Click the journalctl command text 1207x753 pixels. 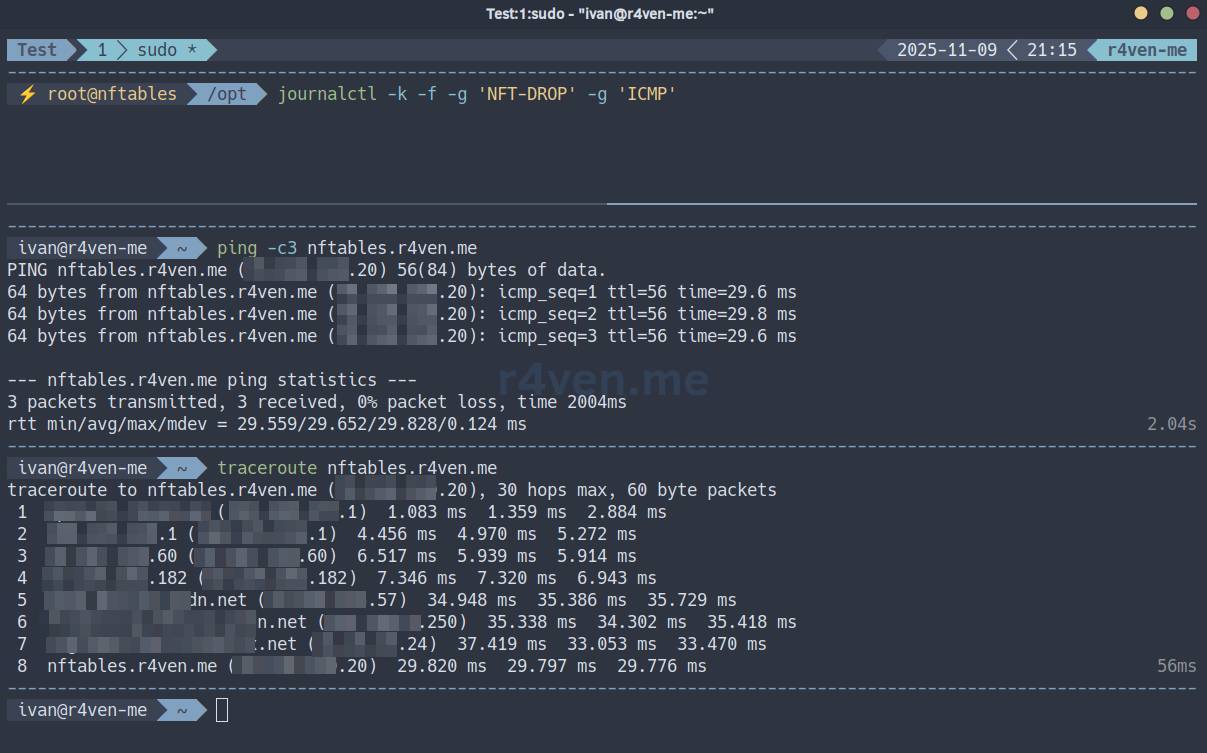(327, 94)
